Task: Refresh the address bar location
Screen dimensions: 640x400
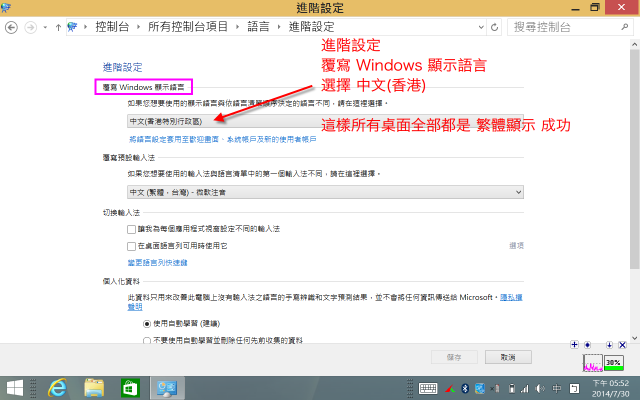Action: coord(494,27)
